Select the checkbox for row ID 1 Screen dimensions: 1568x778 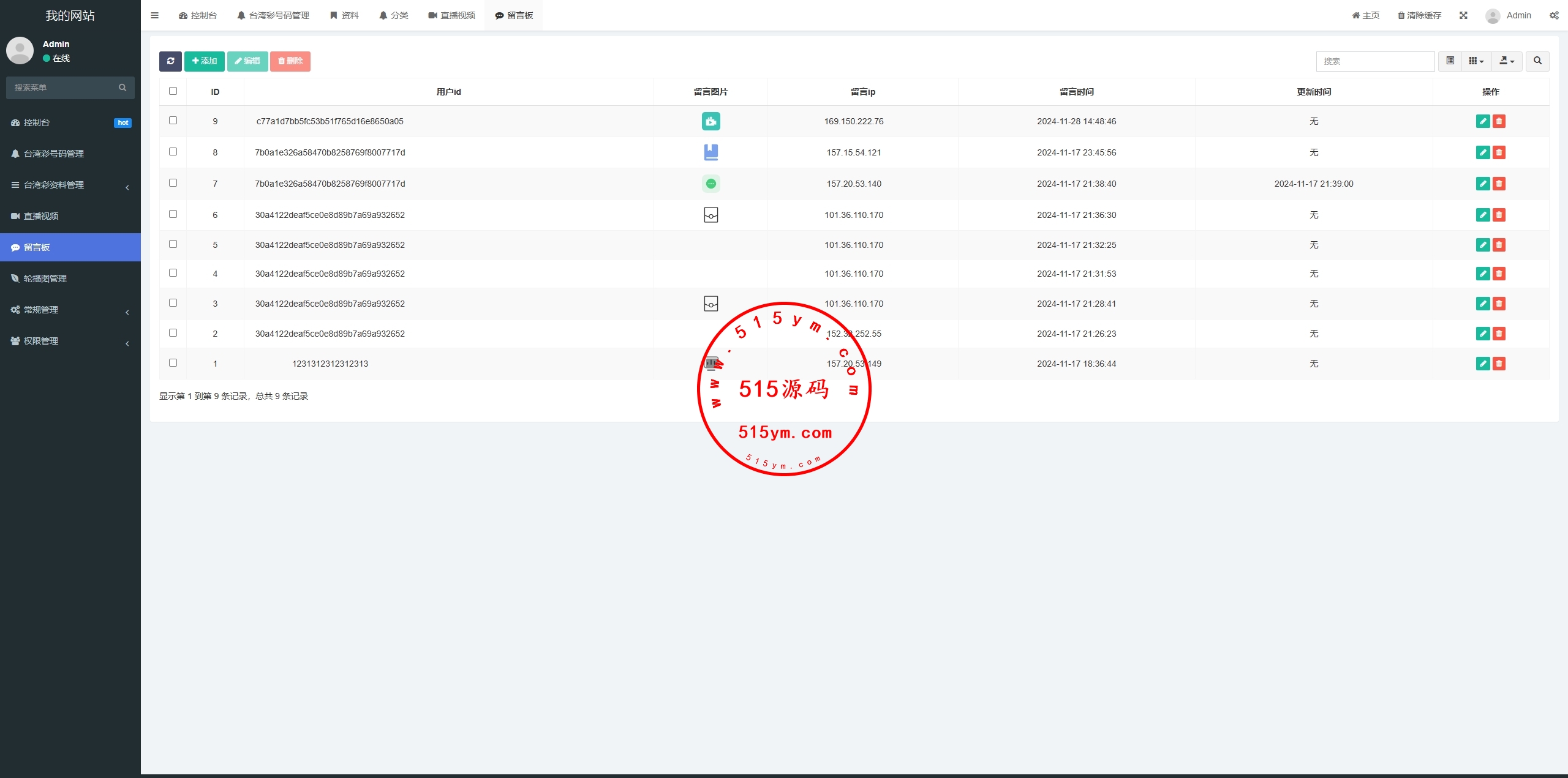tap(173, 363)
